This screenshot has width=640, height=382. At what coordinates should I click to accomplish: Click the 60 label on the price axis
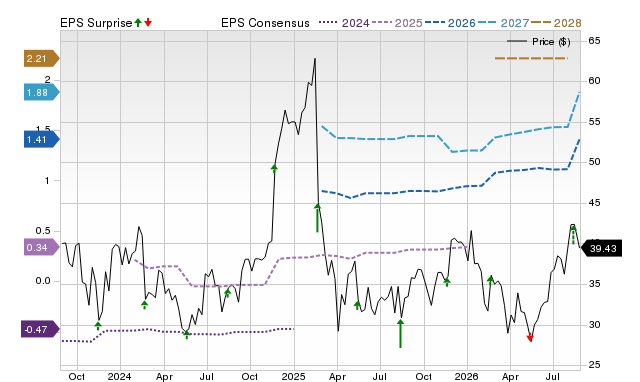[595, 81]
